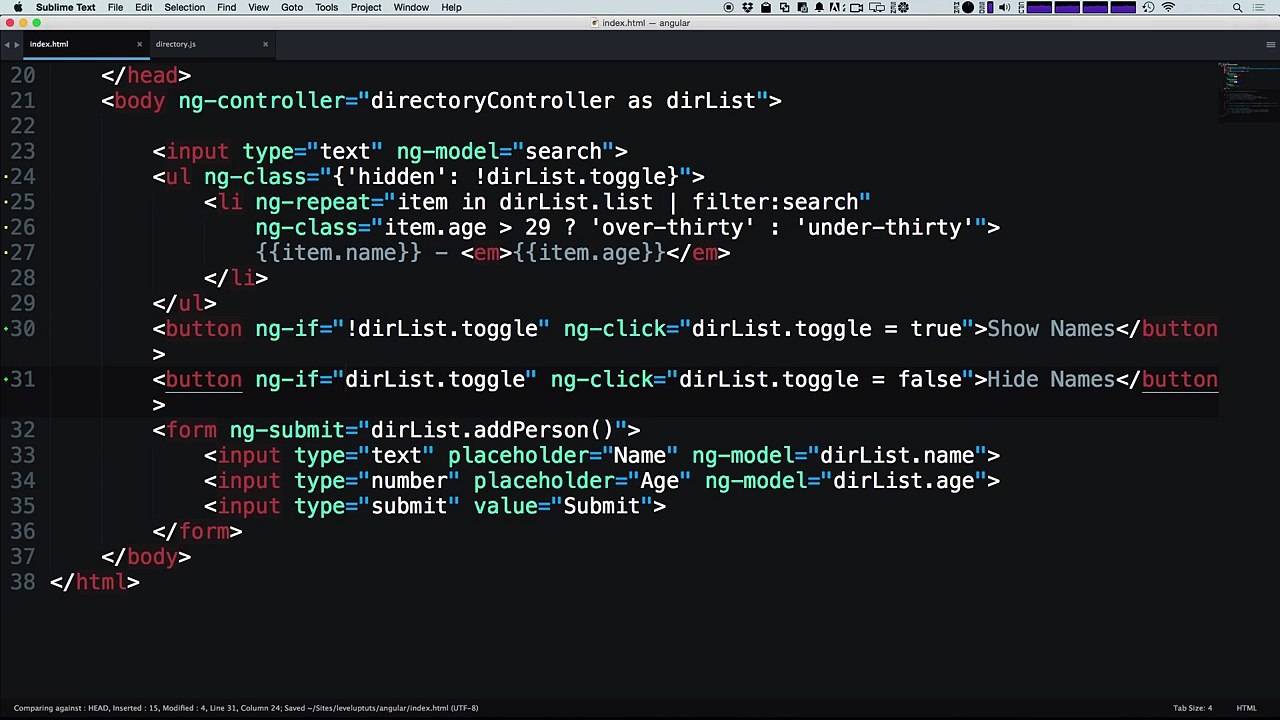Go to next tab with right arrow
This screenshot has width=1280, height=720.
tap(17, 44)
